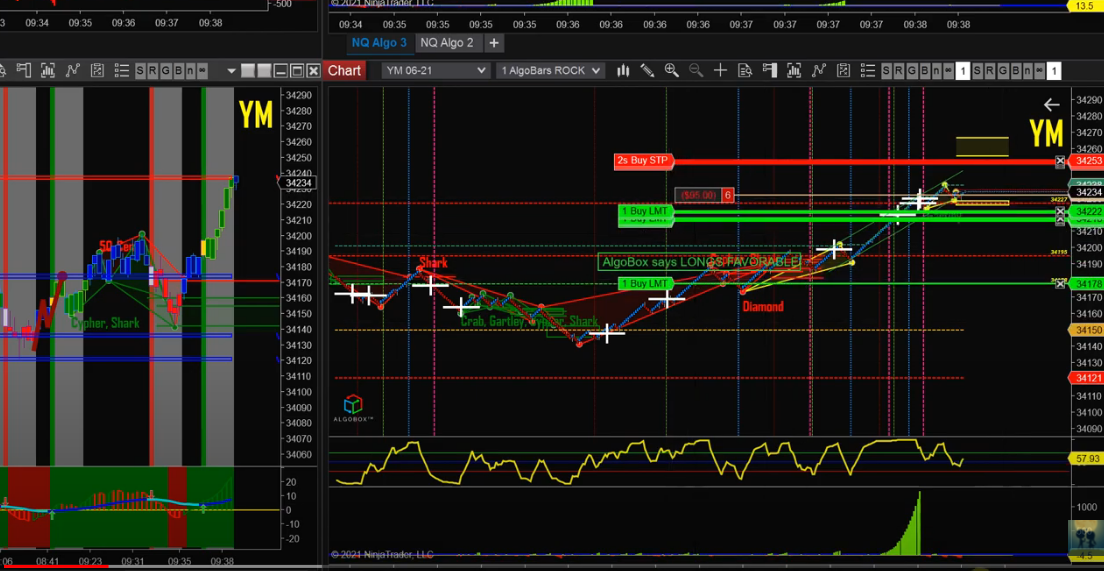This screenshot has width=1104, height=571.
Task: Expand the left chart toolbar dropdown arrow
Action: tap(232, 70)
